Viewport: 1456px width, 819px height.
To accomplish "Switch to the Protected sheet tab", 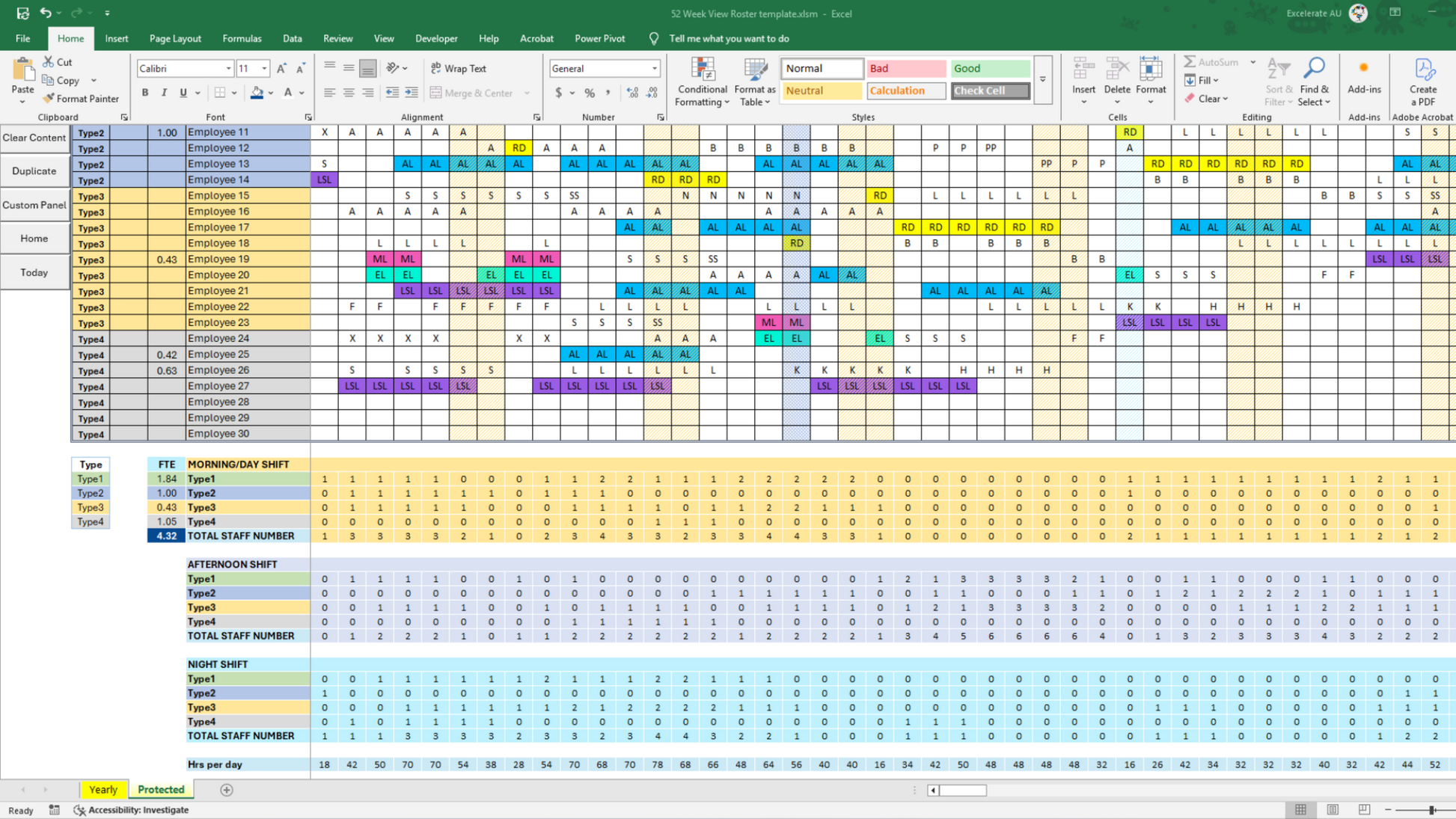I will (161, 790).
